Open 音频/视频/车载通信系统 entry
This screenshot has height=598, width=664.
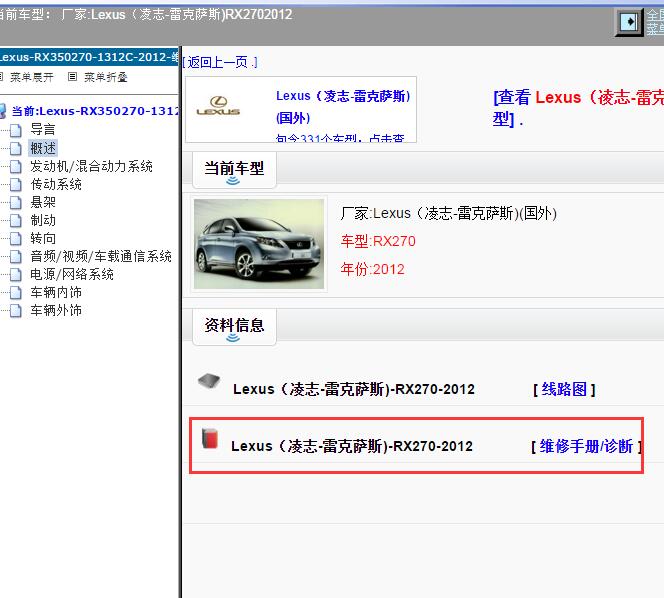pyautogui.click(x=101, y=256)
